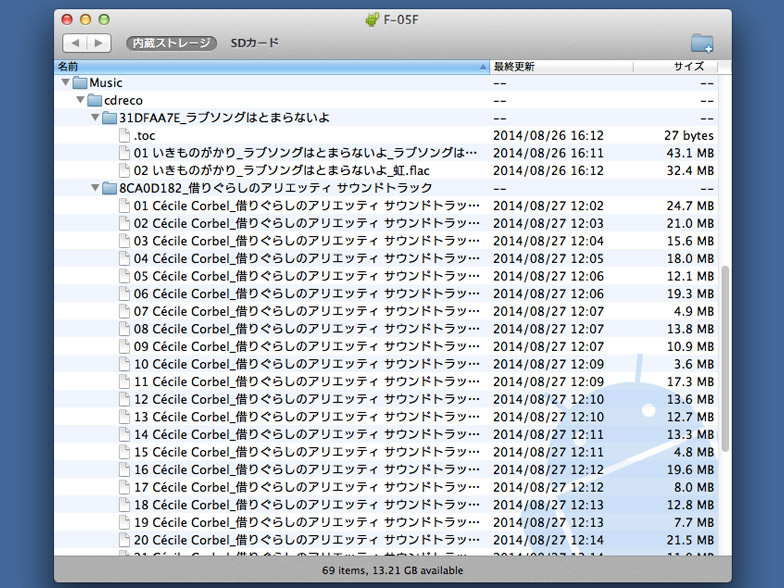Click the 8CA0D182 soundtrack folder icon
Screen dimensions: 784x588
pyautogui.click(x=110, y=188)
